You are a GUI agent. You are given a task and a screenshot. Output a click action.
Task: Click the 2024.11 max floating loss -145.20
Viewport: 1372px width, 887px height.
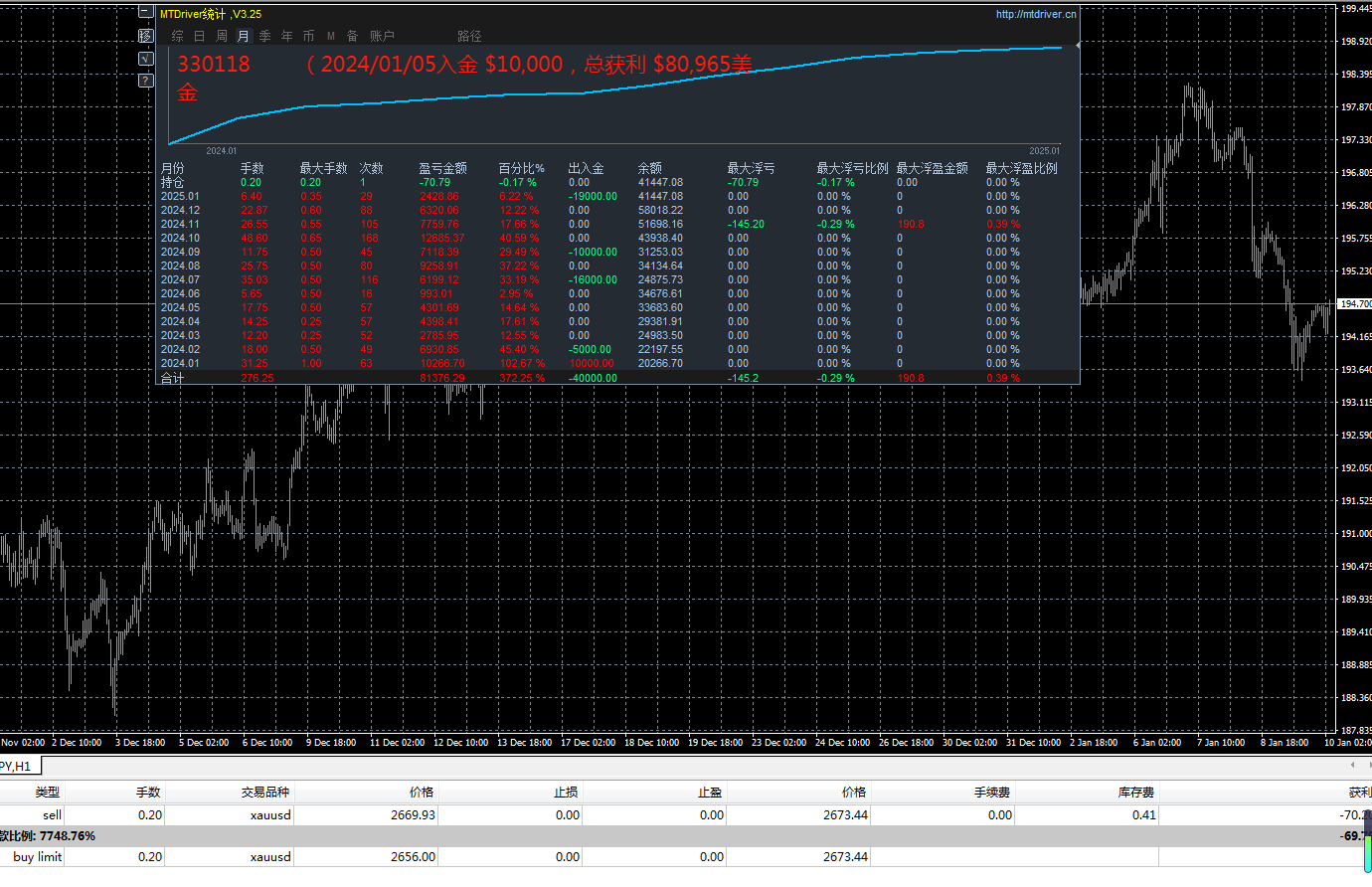pos(746,224)
